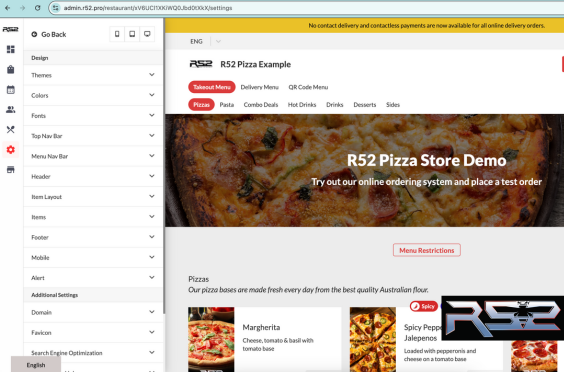Expand the Colors settings section

[x=93, y=95]
